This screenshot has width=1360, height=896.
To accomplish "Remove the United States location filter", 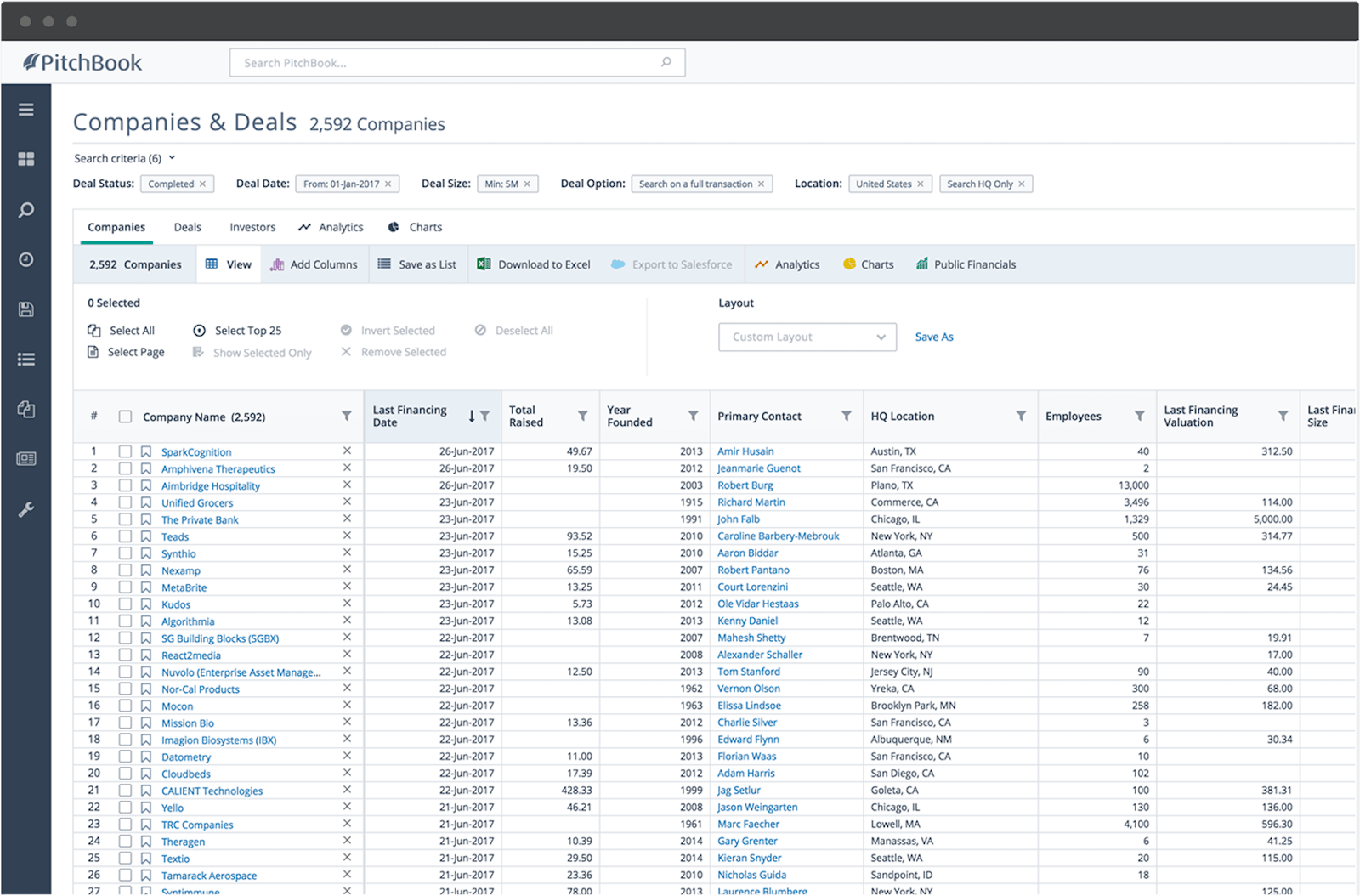I will (x=920, y=184).
